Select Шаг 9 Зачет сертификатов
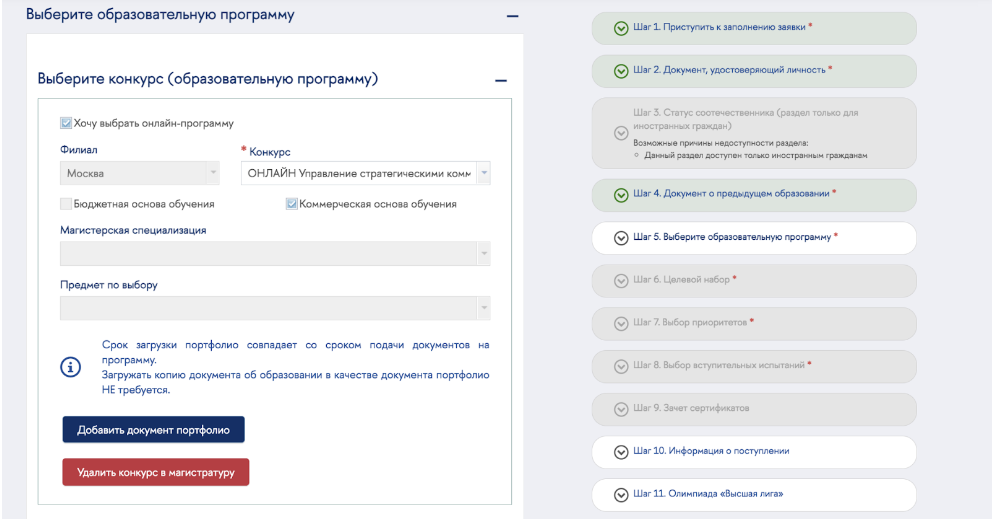The height and width of the screenshot is (520, 996). (754, 410)
